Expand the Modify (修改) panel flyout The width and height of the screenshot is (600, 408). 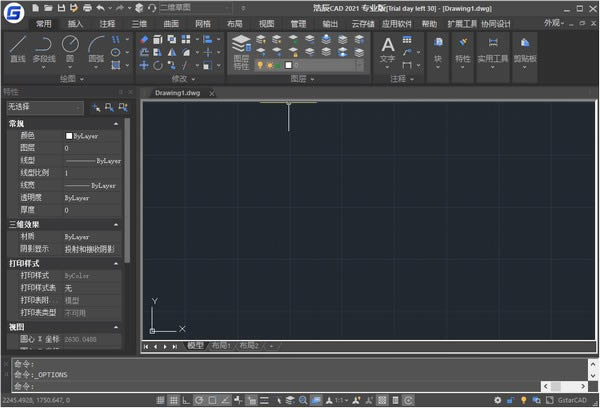pos(183,79)
